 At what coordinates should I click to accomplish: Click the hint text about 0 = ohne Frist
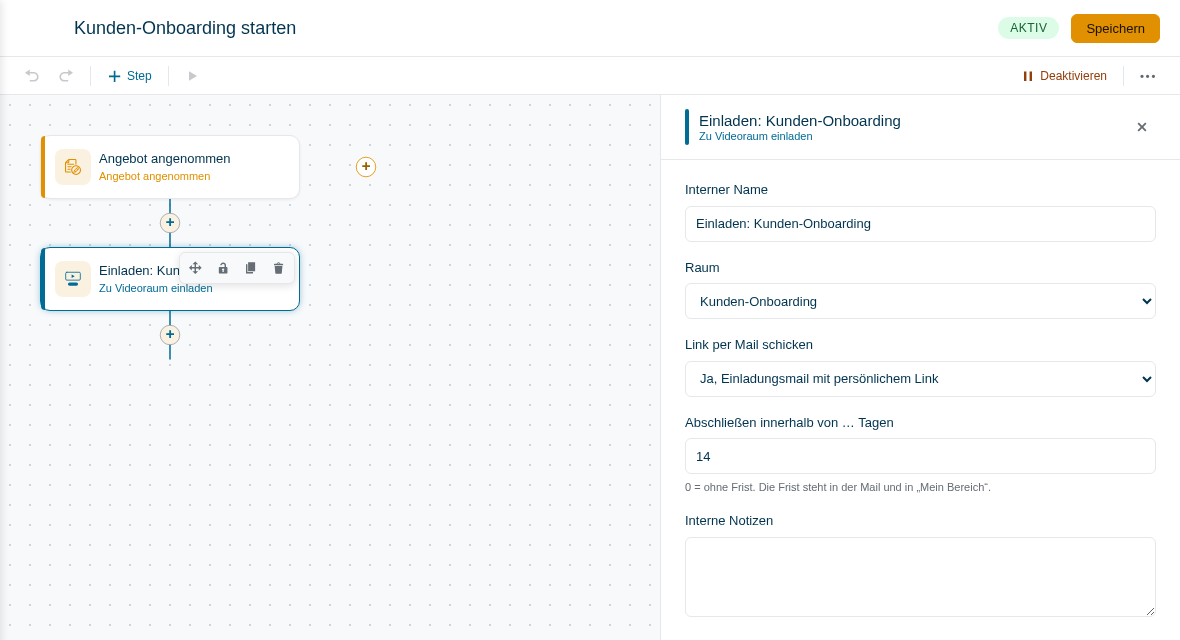click(x=838, y=487)
